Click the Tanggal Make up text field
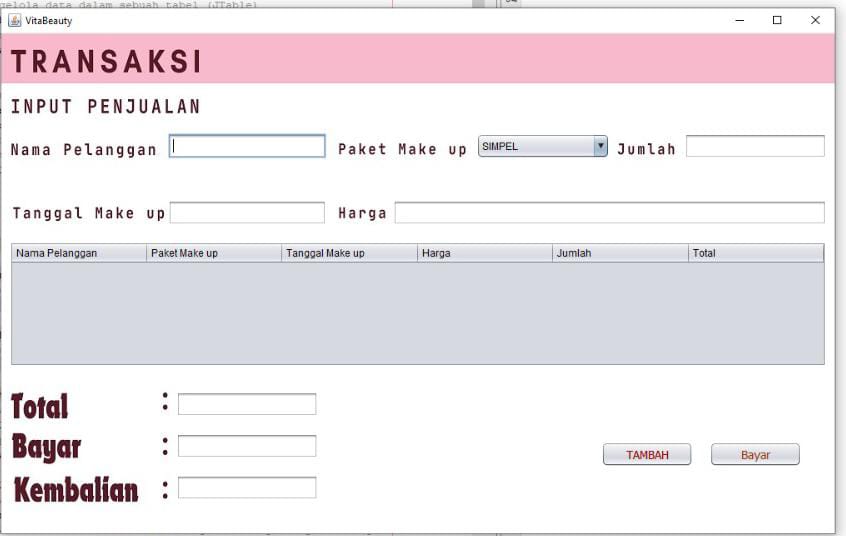Image resolution: width=846 pixels, height=536 pixels. click(x=247, y=213)
